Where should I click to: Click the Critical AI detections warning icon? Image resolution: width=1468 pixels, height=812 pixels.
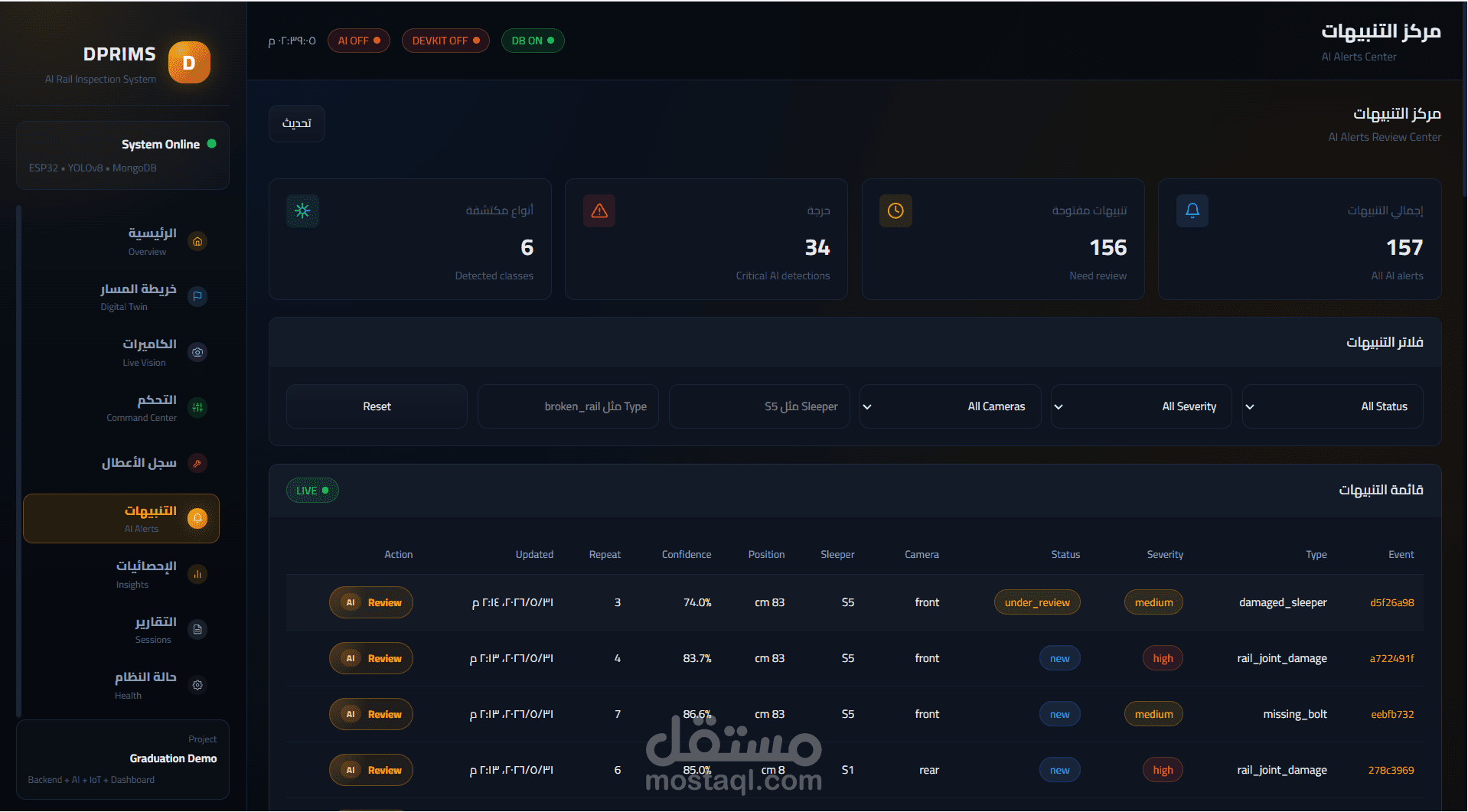click(599, 211)
